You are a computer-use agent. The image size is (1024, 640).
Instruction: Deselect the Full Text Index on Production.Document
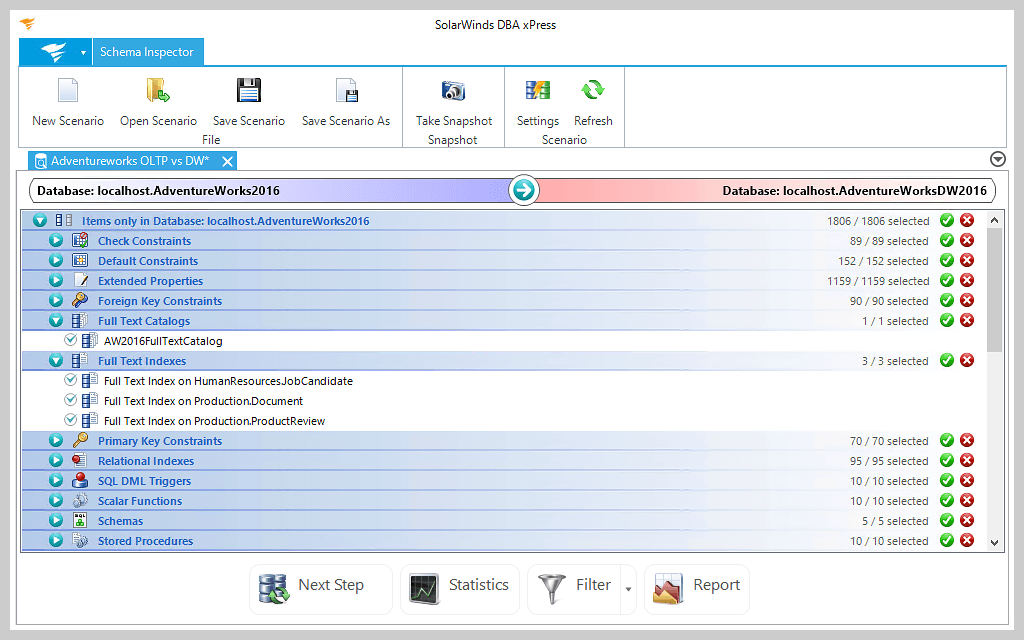point(71,400)
